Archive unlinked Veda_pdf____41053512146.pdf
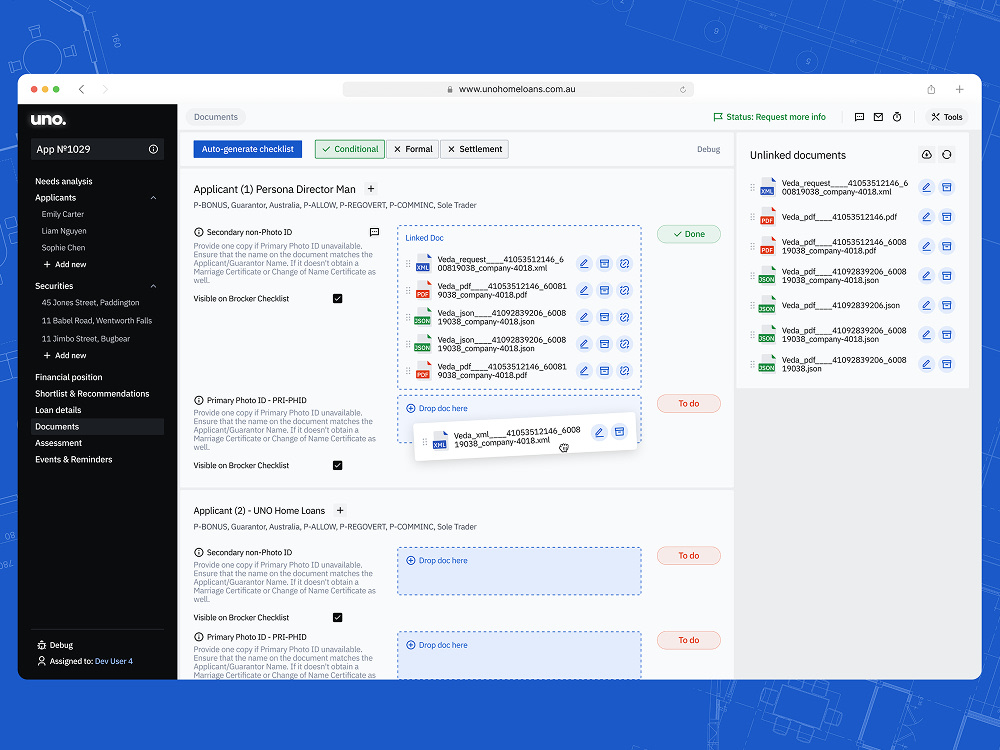The image size is (1000, 750). pyautogui.click(x=946, y=217)
